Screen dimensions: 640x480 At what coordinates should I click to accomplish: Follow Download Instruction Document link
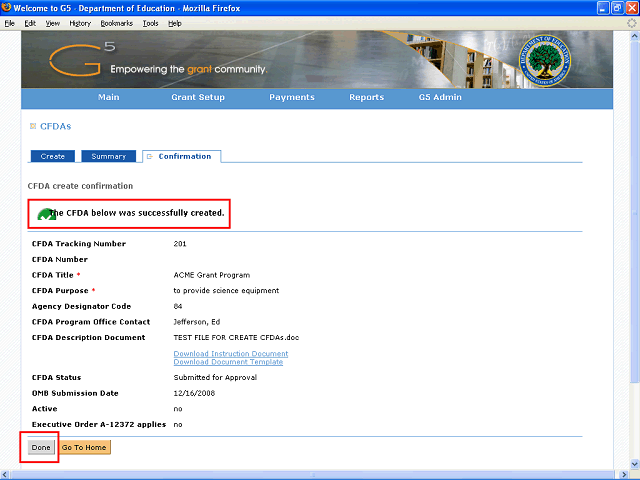tap(231, 353)
